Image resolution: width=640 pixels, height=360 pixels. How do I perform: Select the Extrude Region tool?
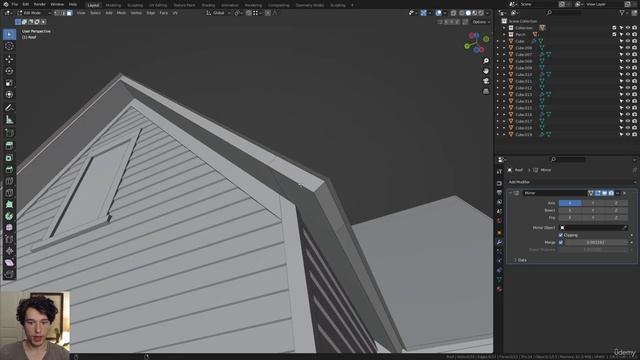click(9, 146)
